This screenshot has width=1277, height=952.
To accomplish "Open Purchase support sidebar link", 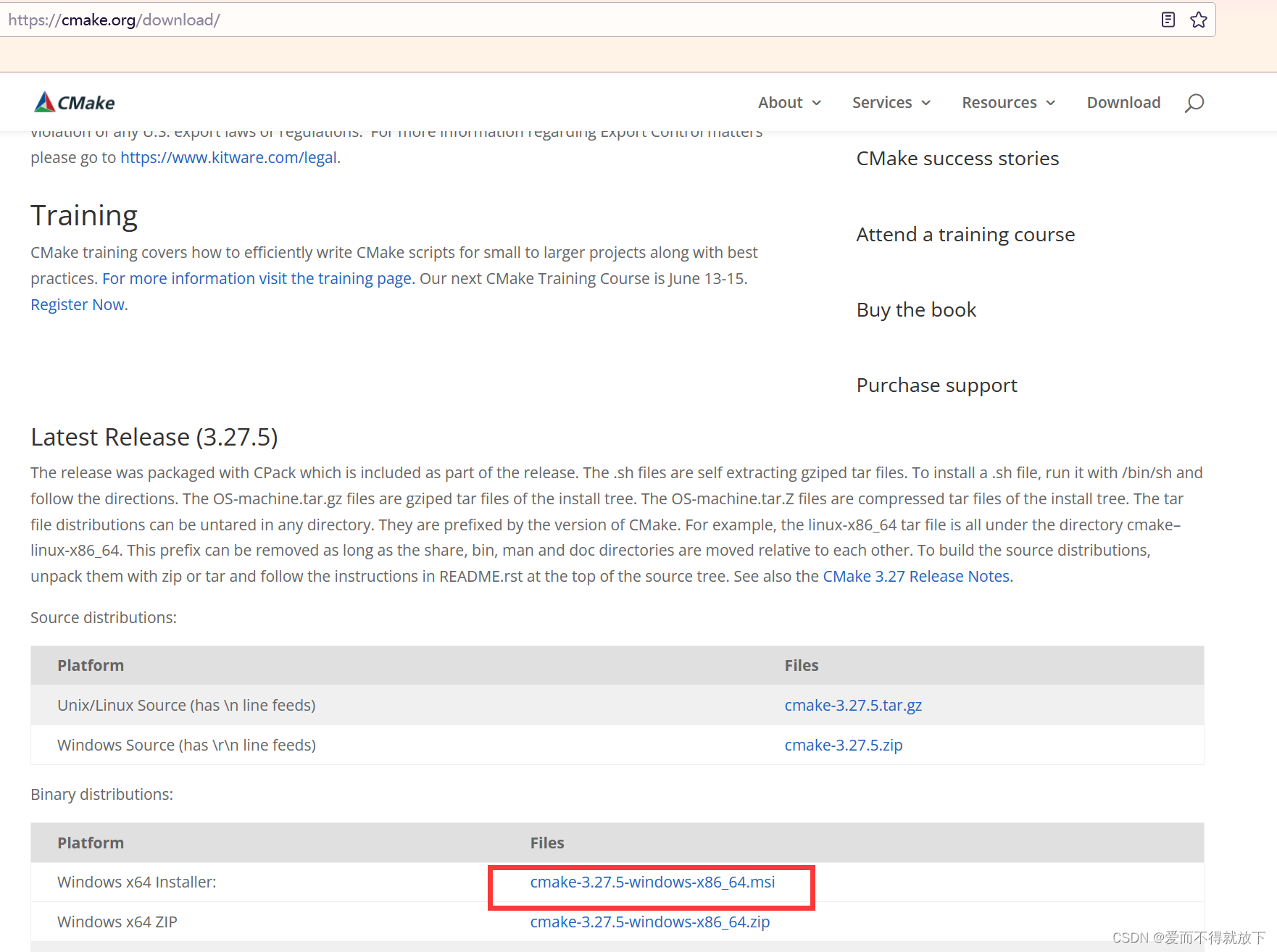I will click(936, 385).
